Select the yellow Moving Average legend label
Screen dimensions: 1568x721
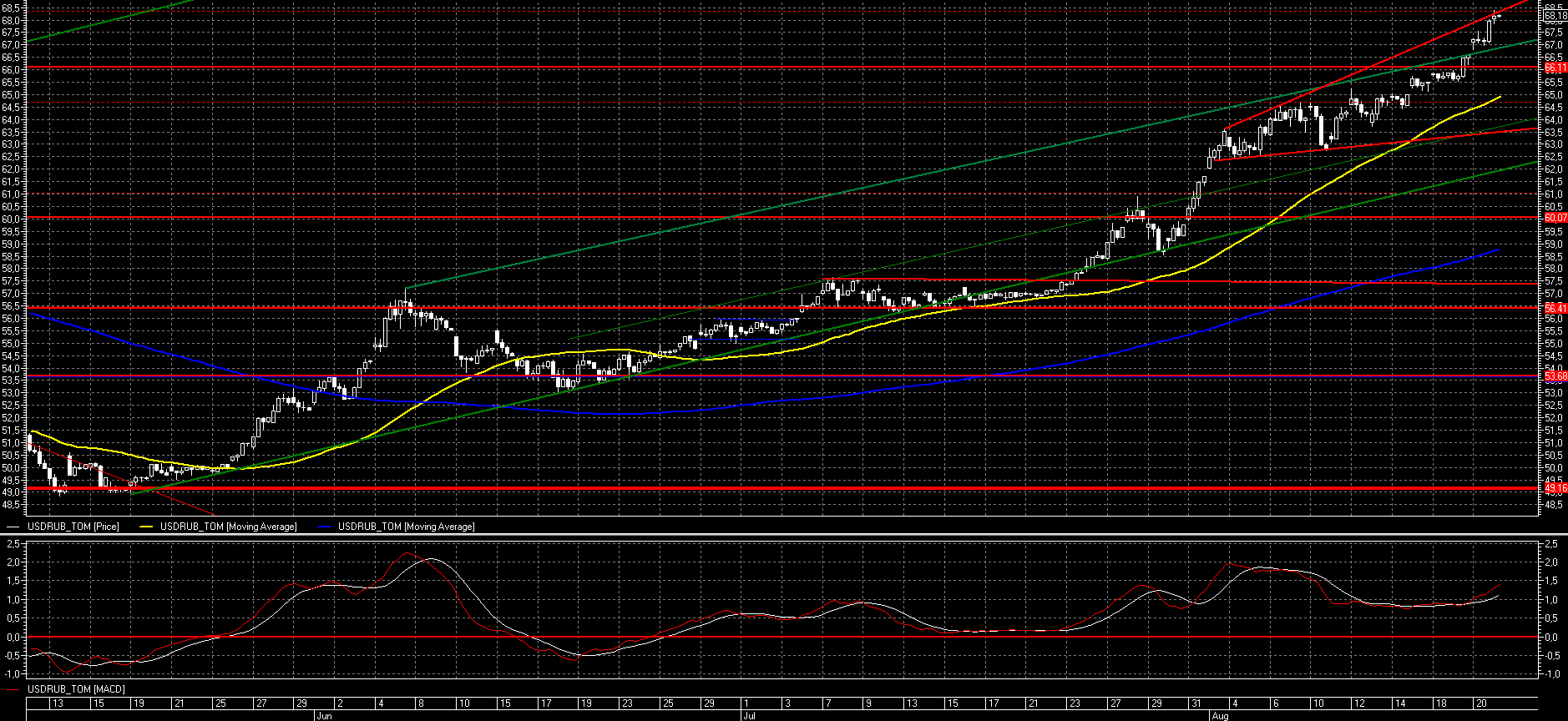click(228, 527)
